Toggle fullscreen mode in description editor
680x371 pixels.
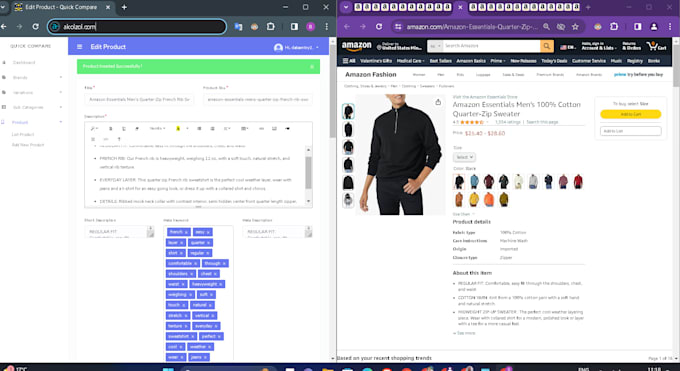(93, 139)
